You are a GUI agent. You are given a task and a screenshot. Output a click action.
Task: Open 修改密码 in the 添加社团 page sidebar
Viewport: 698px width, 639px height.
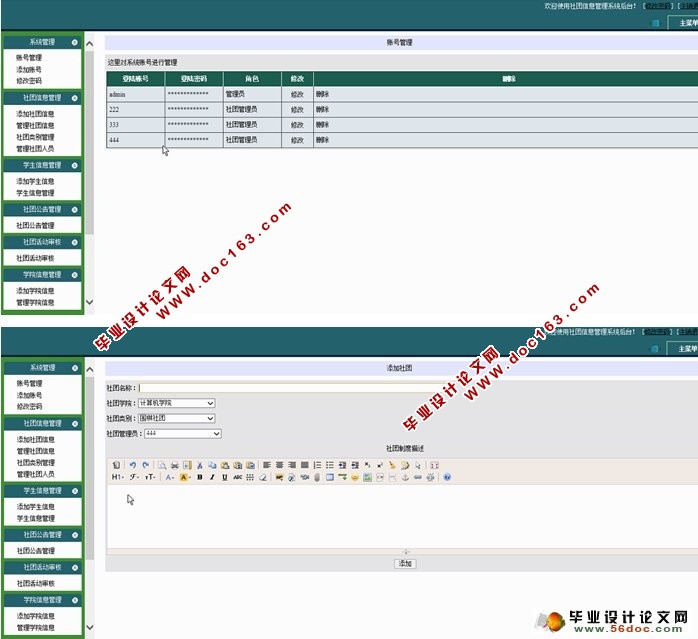click(x=29, y=407)
